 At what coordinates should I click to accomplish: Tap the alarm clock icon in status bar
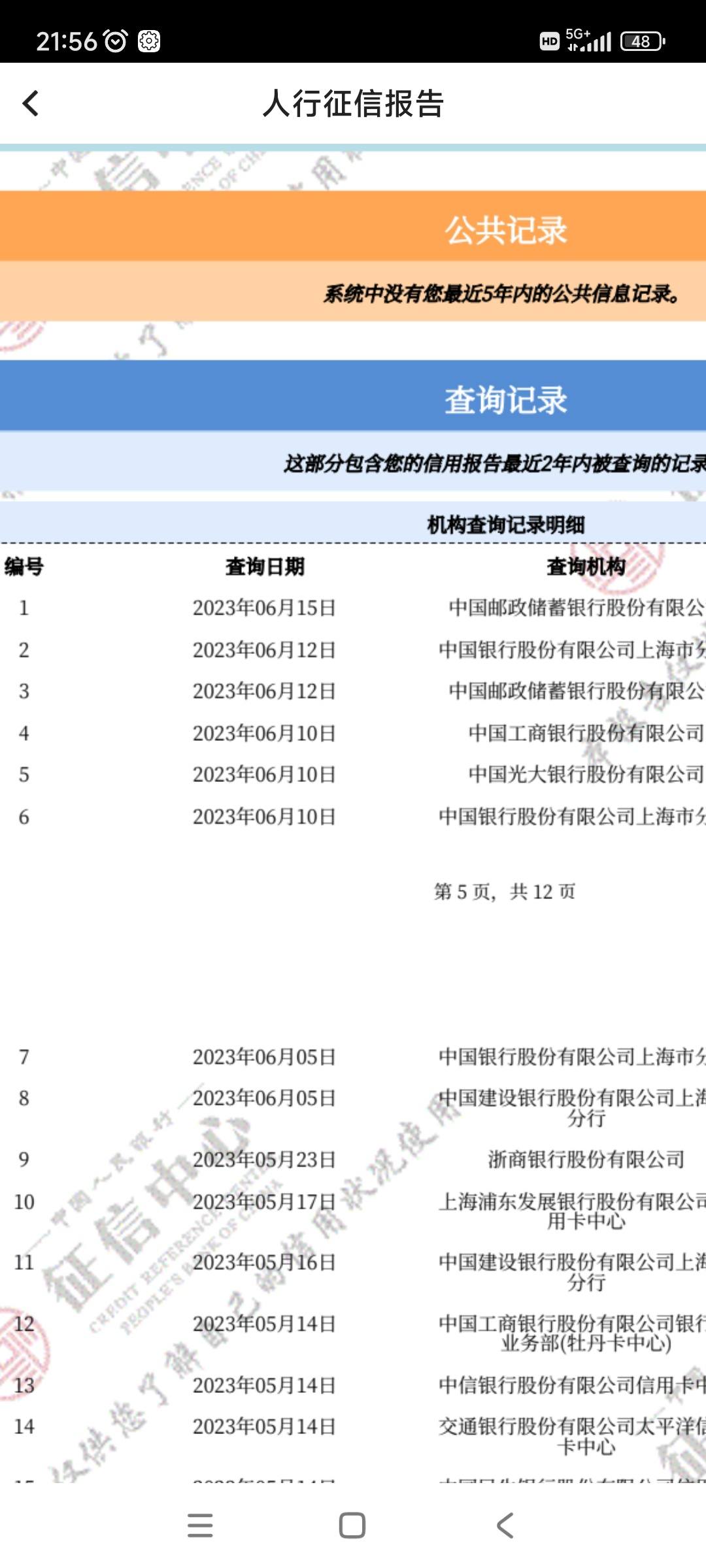(116, 41)
